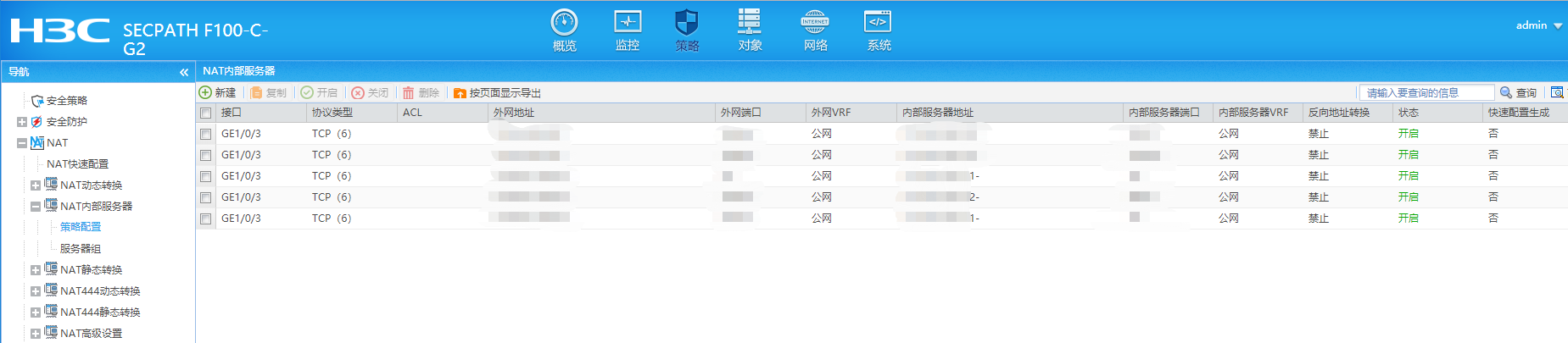Image resolution: width=1568 pixels, height=343 pixels.
Task: Expand the NAT高级设置 tree node
Action: tap(36, 334)
